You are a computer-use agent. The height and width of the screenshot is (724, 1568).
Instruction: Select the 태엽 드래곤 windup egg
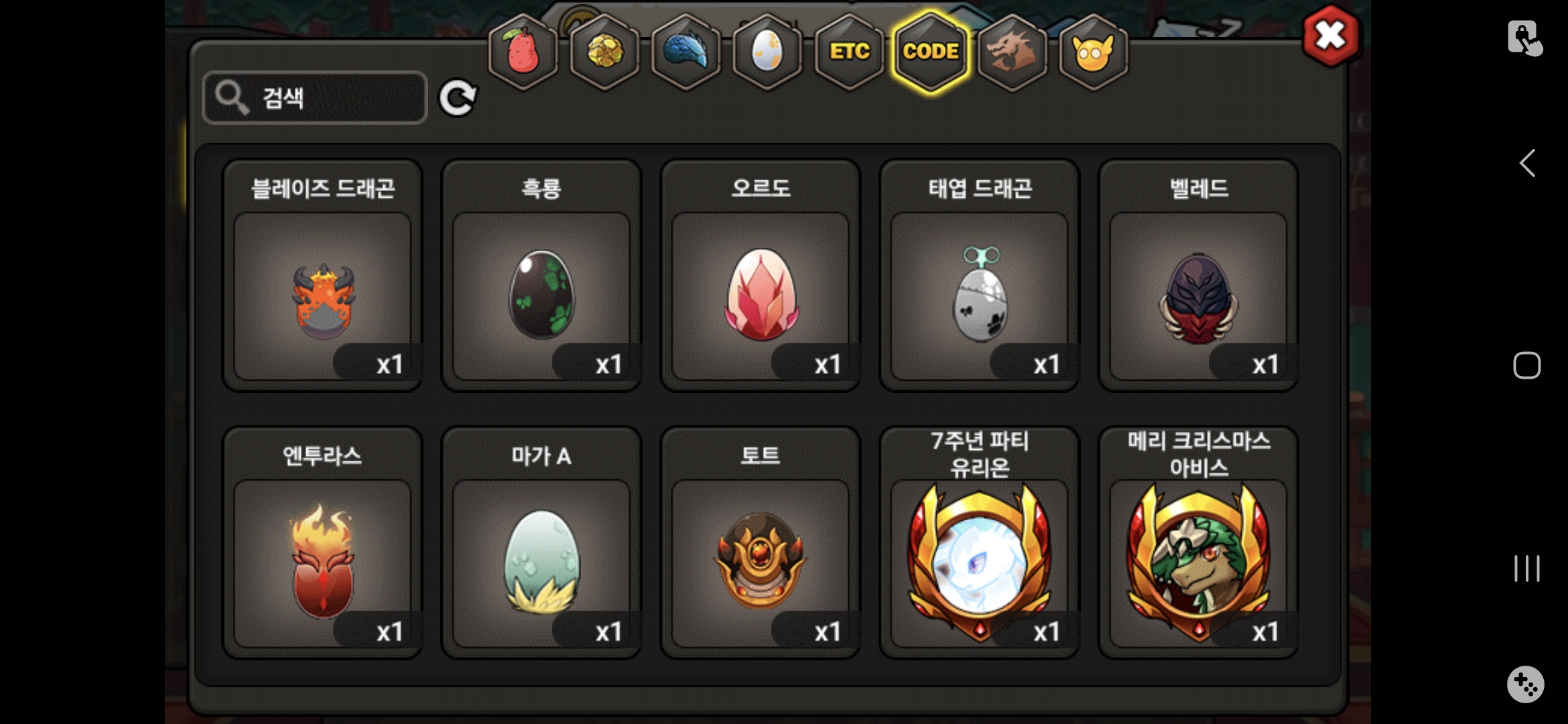point(980,276)
